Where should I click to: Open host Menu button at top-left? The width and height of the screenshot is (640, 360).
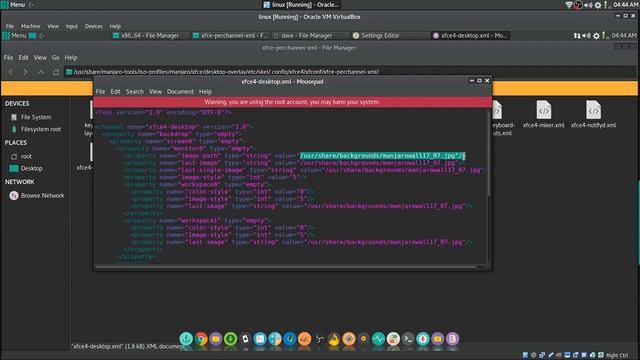pyautogui.click(x=13, y=5)
